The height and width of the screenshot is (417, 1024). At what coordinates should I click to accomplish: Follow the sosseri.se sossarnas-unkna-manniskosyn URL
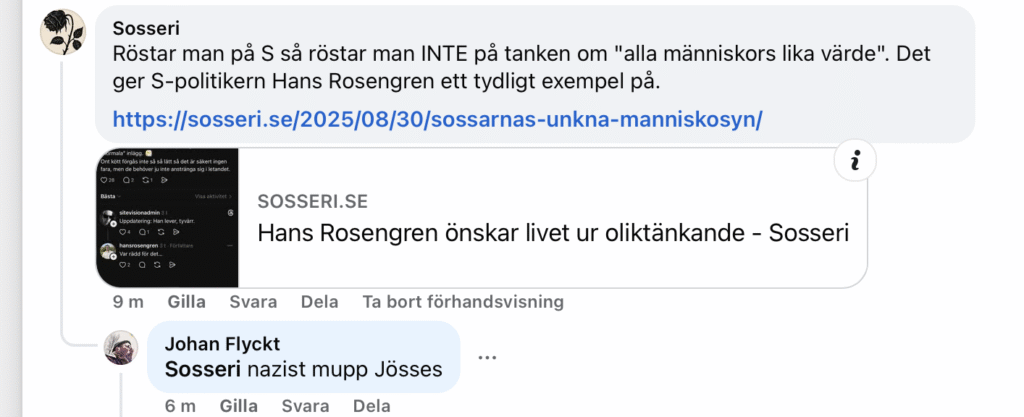pyautogui.click(x=438, y=119)
